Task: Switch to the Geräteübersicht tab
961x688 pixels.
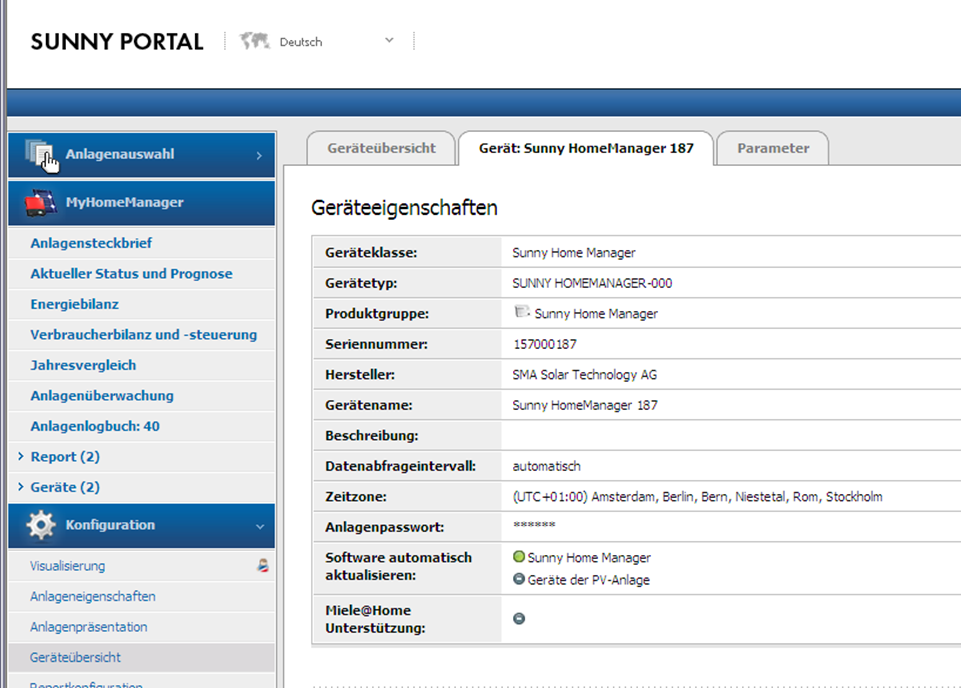Action: pyautogui.click(x=381, y=148)
